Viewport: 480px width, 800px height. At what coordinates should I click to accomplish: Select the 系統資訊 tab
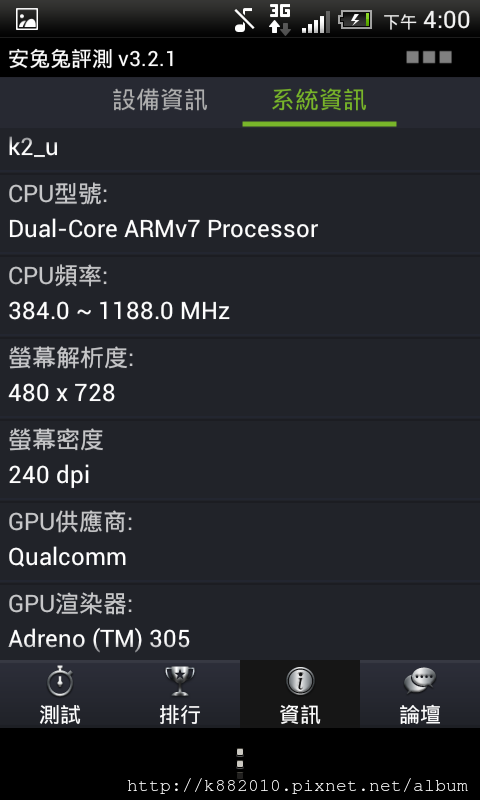[x=319, y=100]
